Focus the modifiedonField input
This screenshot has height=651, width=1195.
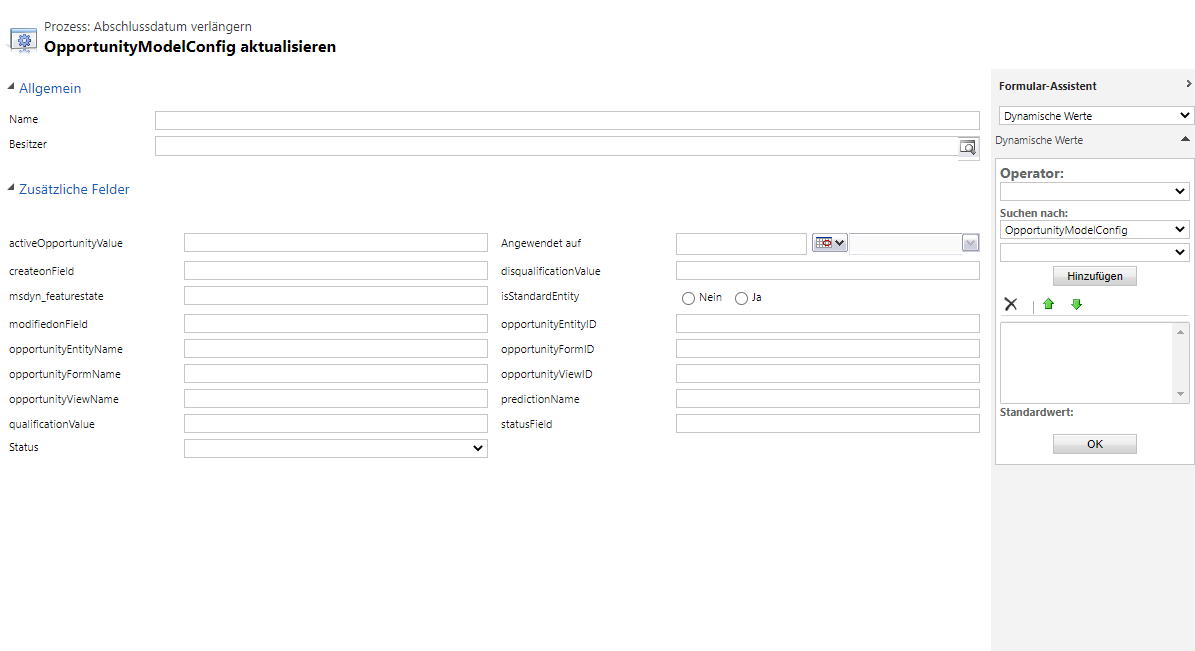tap(335, 323)
